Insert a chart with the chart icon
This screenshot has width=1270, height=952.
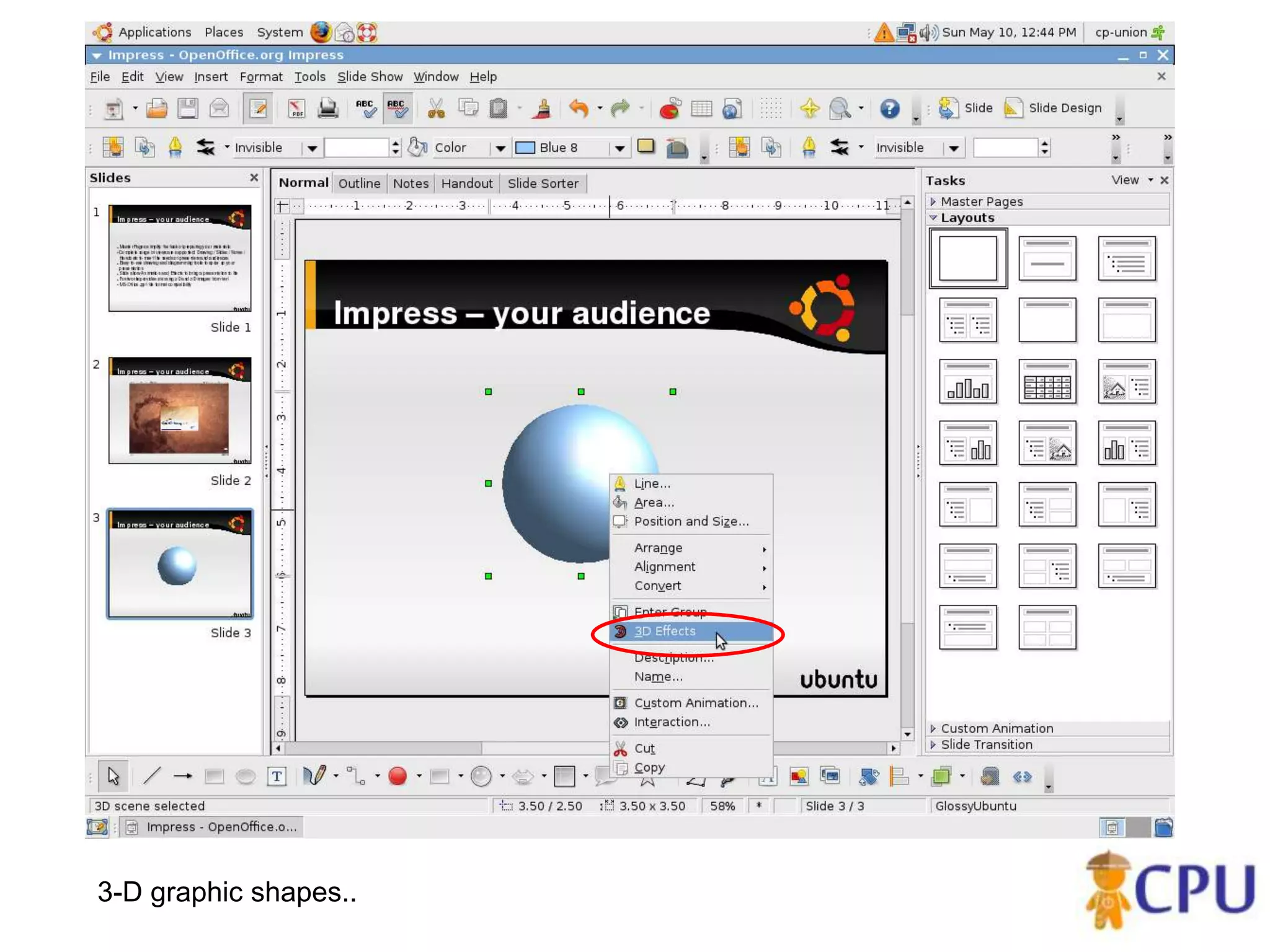click(670, 108)
